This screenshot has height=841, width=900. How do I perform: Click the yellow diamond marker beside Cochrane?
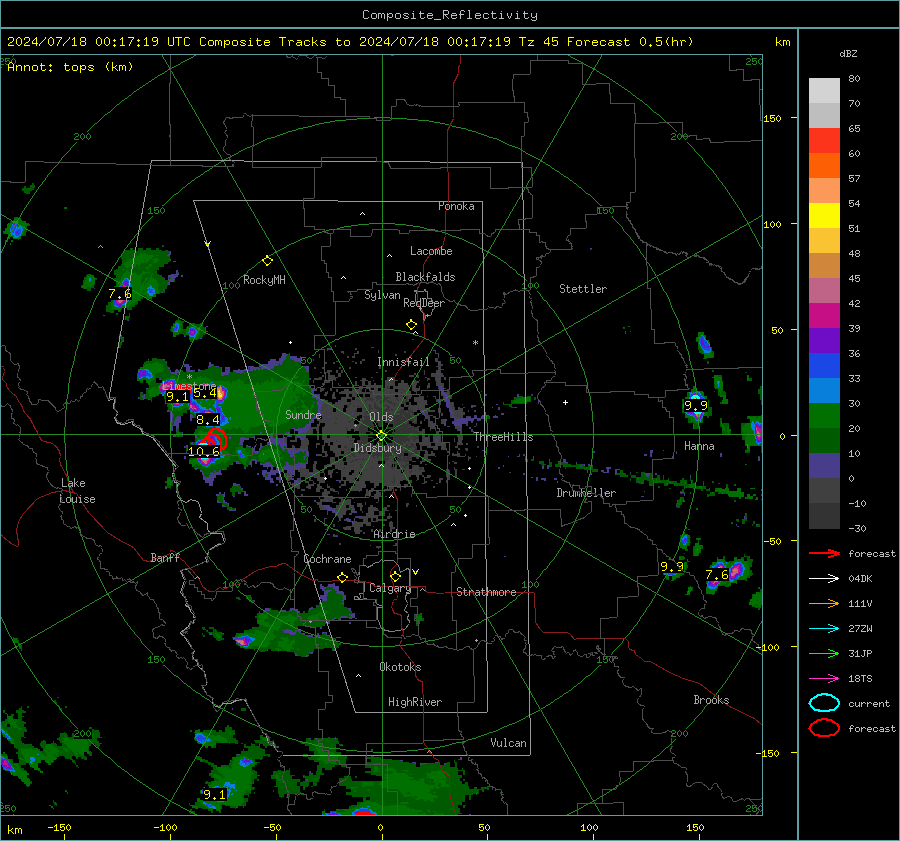click(x=343, y=577)
